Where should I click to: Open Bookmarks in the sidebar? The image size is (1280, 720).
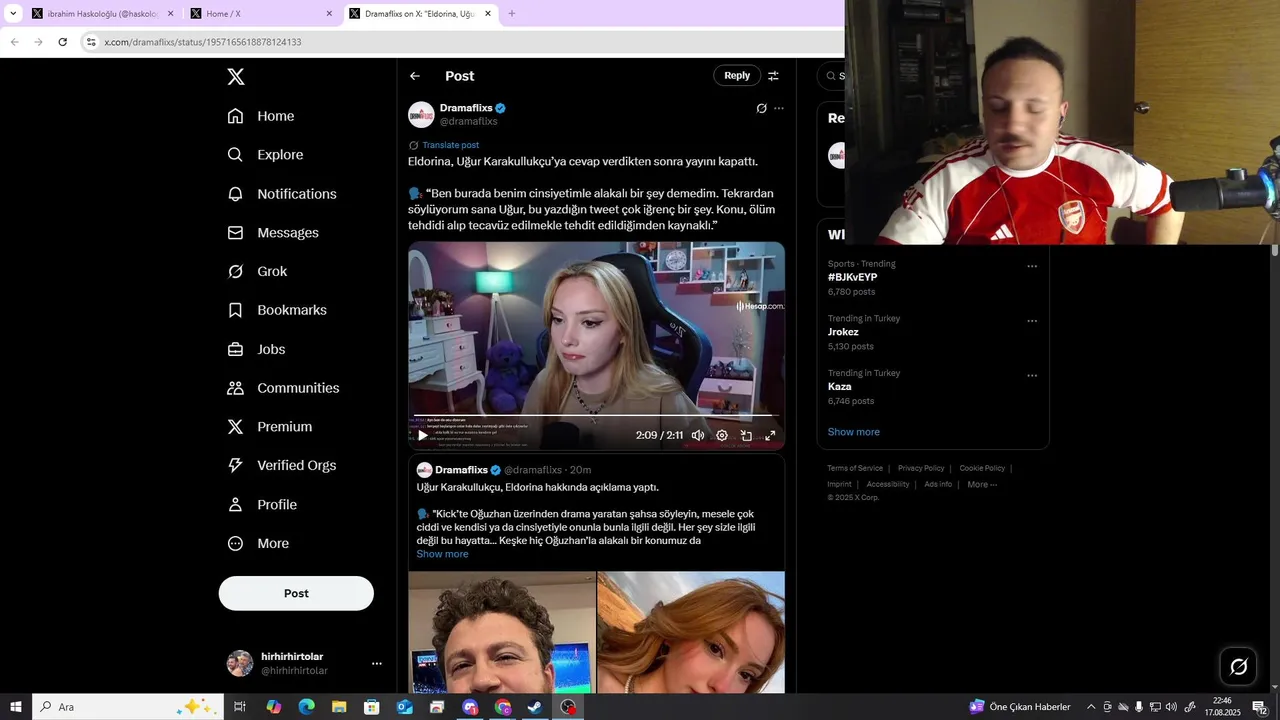coord(277,310)
